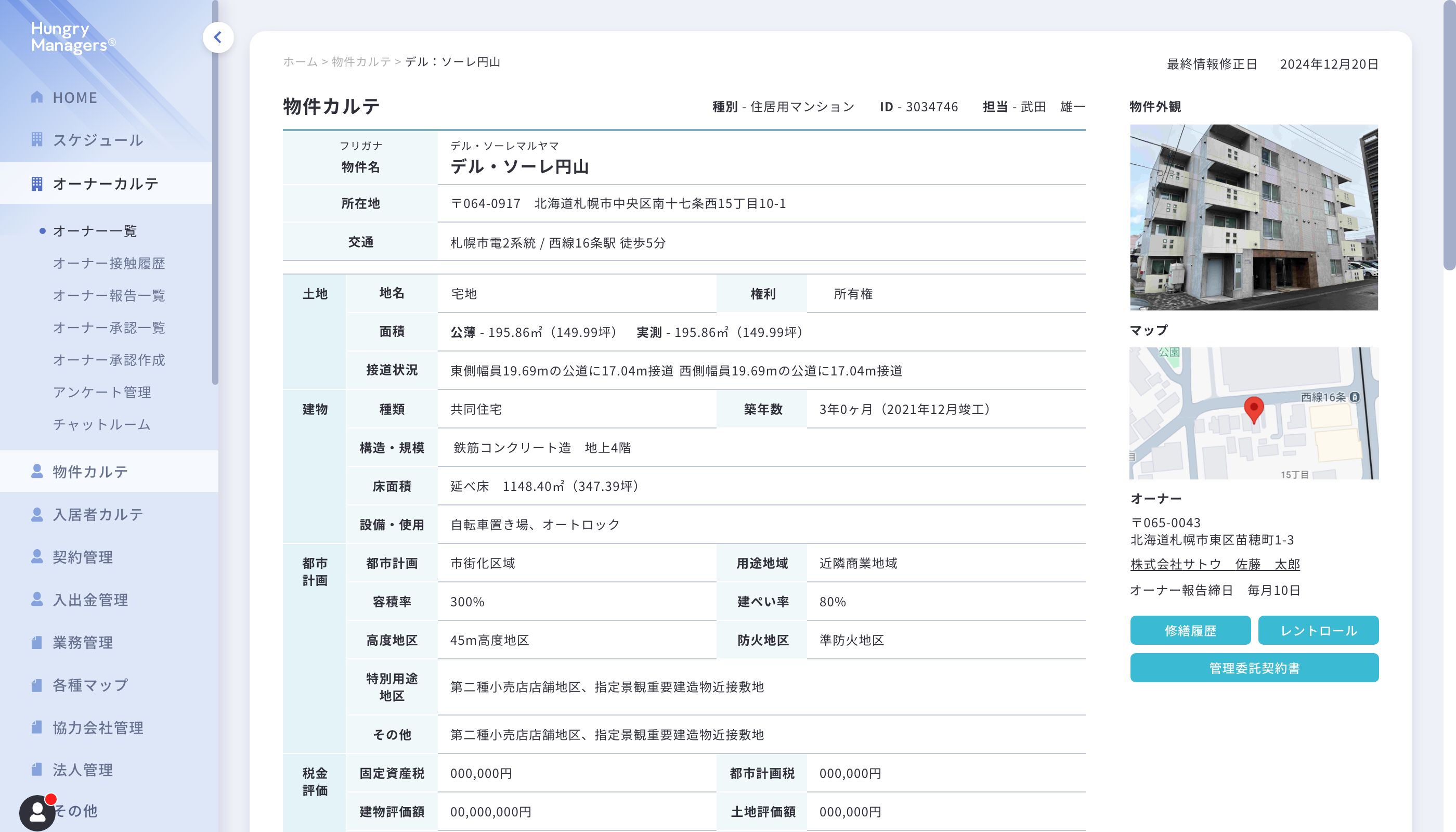Screen dimensions: 1456x832
Task: Open the 管理委託契約書 button
Action: [1254, 668]
